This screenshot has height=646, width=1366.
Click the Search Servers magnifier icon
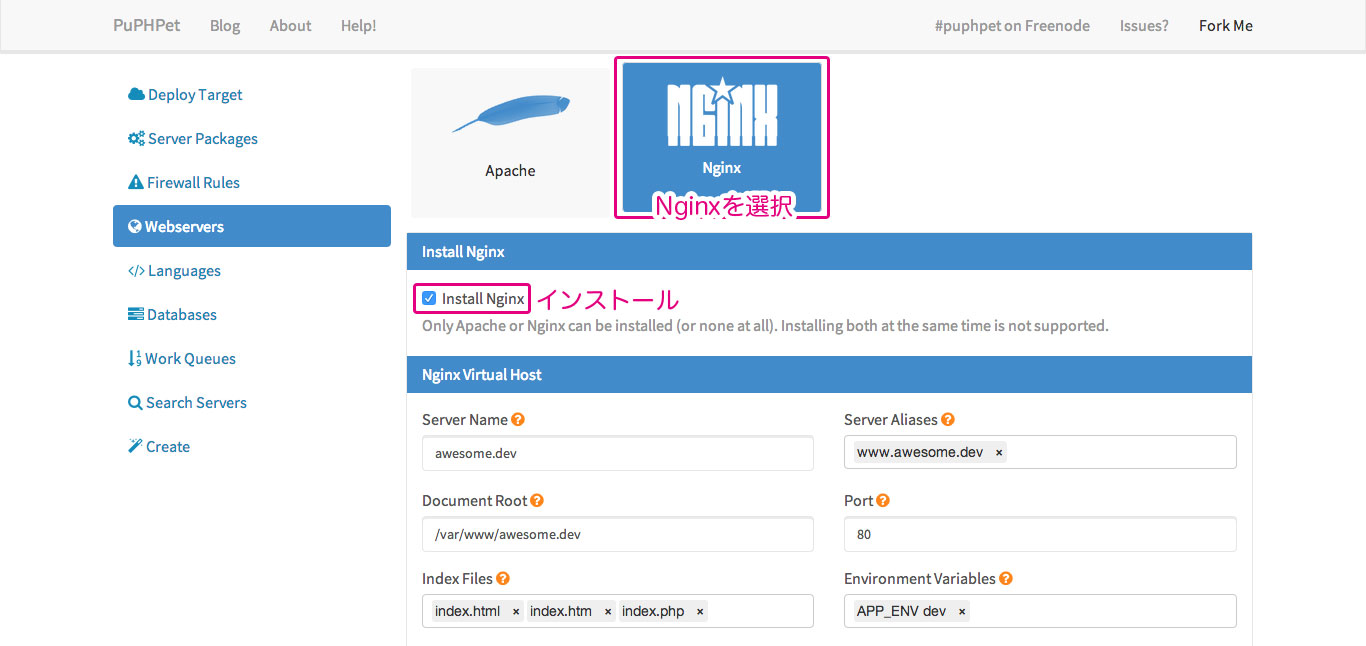[135, 403]
